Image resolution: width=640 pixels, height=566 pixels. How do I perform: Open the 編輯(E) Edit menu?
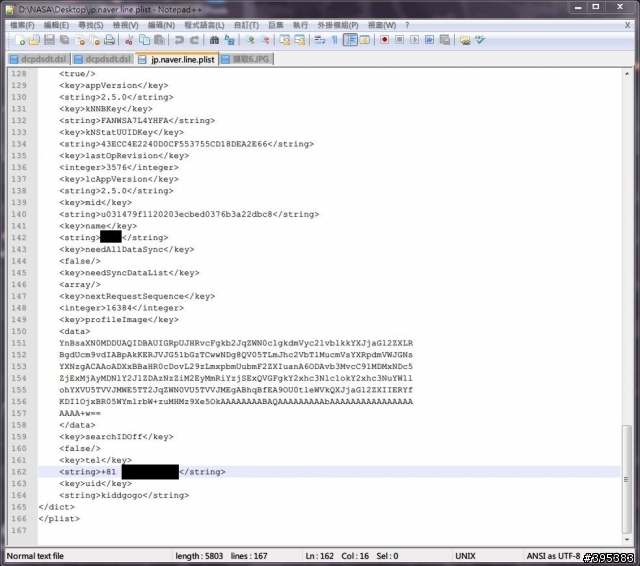point(56,25)
